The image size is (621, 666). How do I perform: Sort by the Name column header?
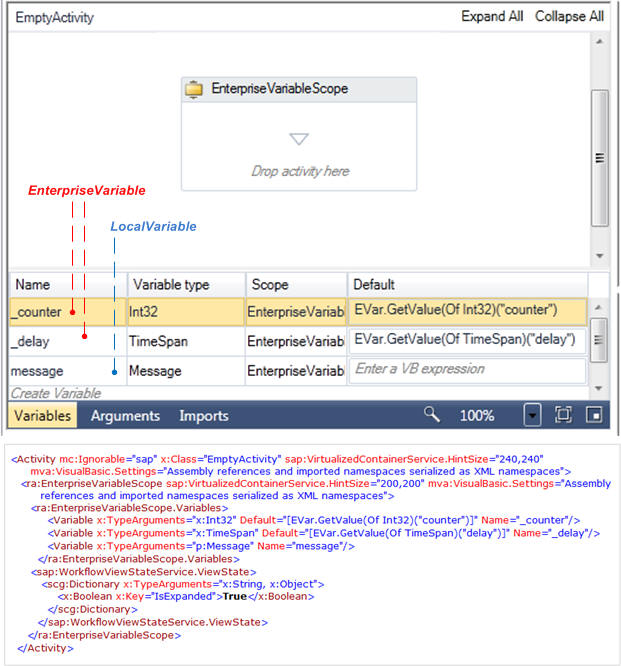(x=68, y=285)
